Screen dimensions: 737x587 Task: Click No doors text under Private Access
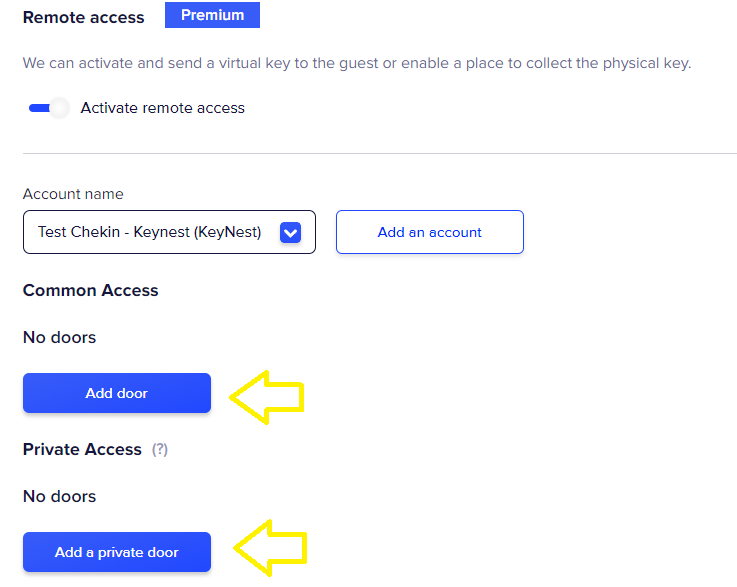coord(59,497)
